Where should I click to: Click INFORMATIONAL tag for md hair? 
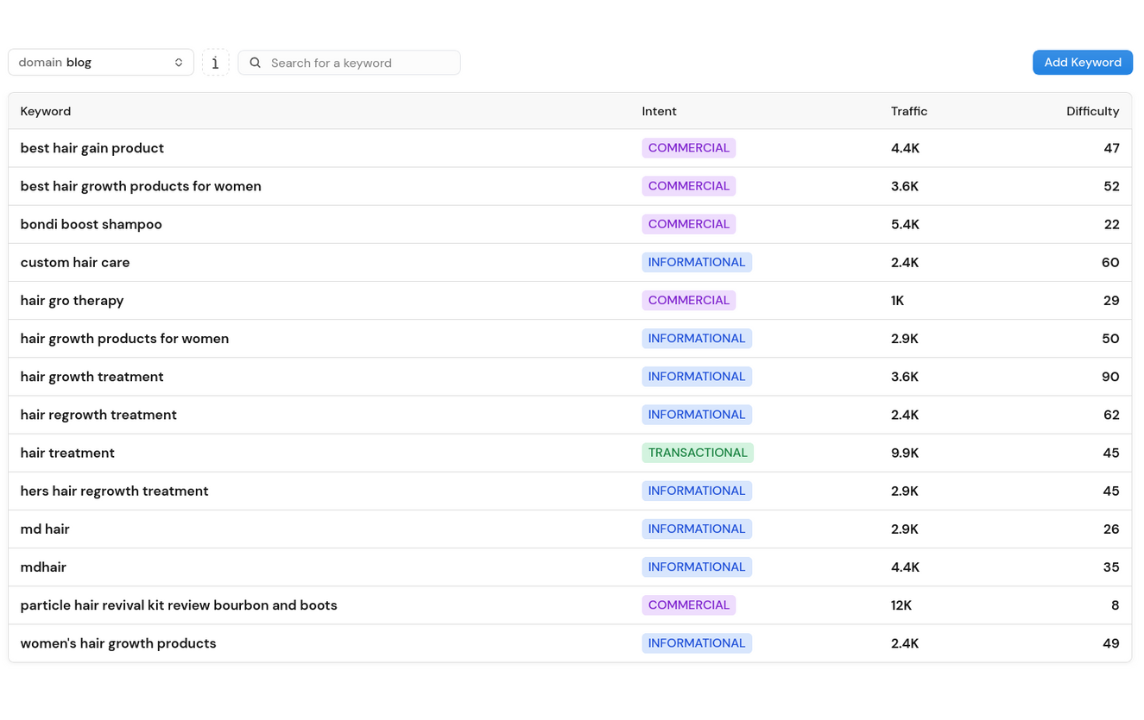697,529
